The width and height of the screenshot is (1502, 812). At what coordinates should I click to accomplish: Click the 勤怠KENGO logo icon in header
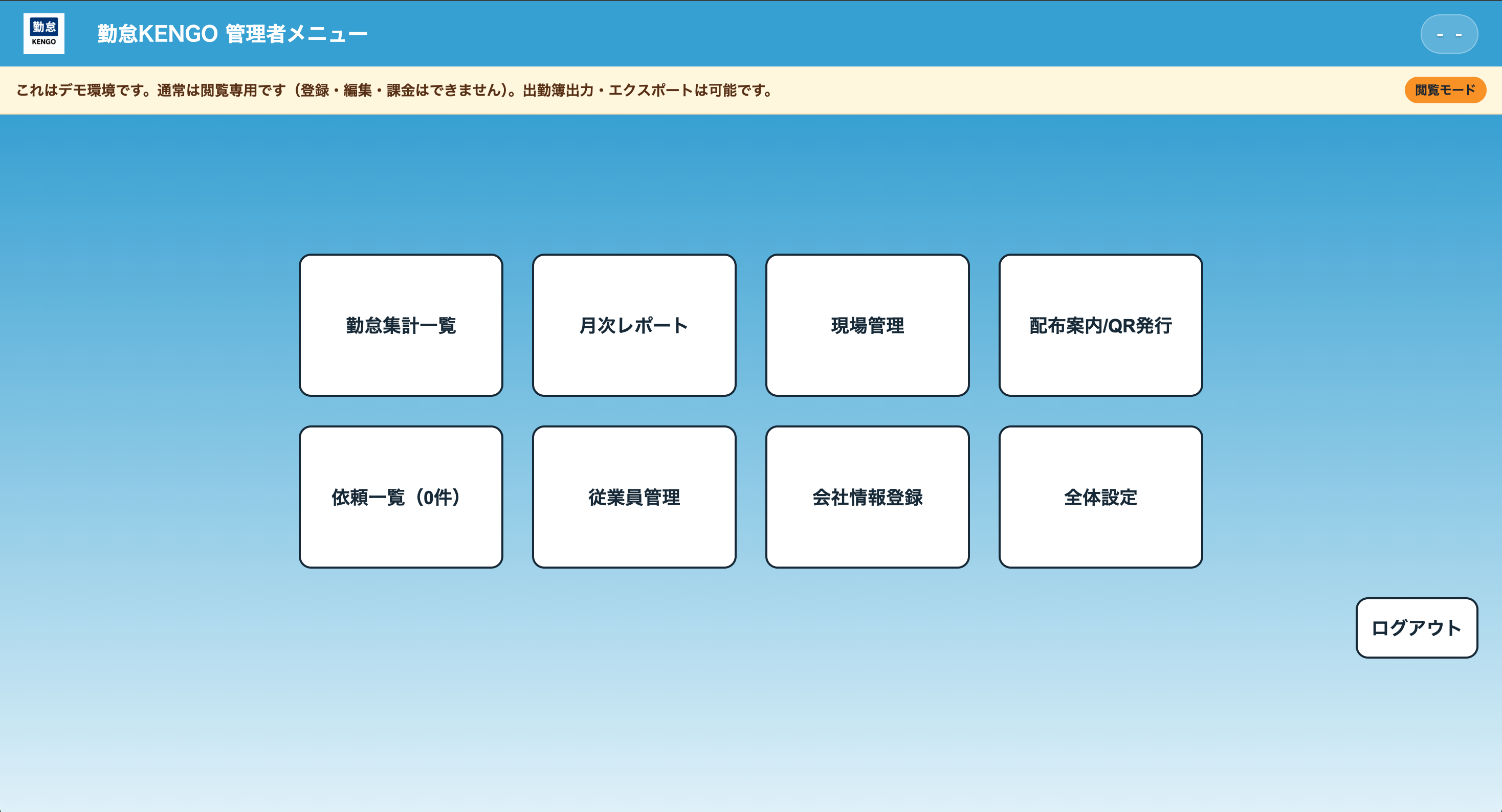coord(43,33)
